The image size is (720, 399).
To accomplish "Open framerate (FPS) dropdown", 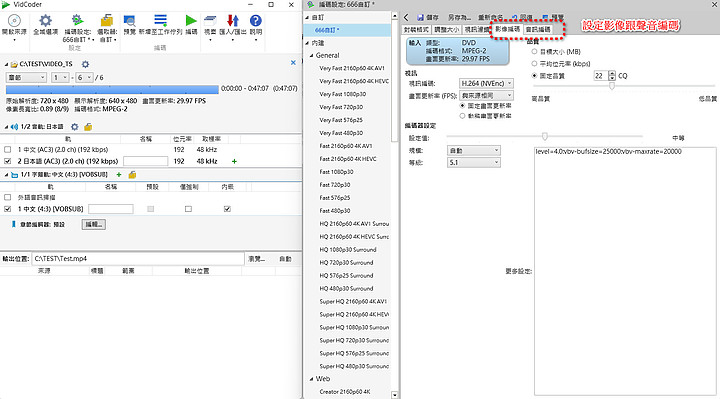I will [x=486, y=96].
